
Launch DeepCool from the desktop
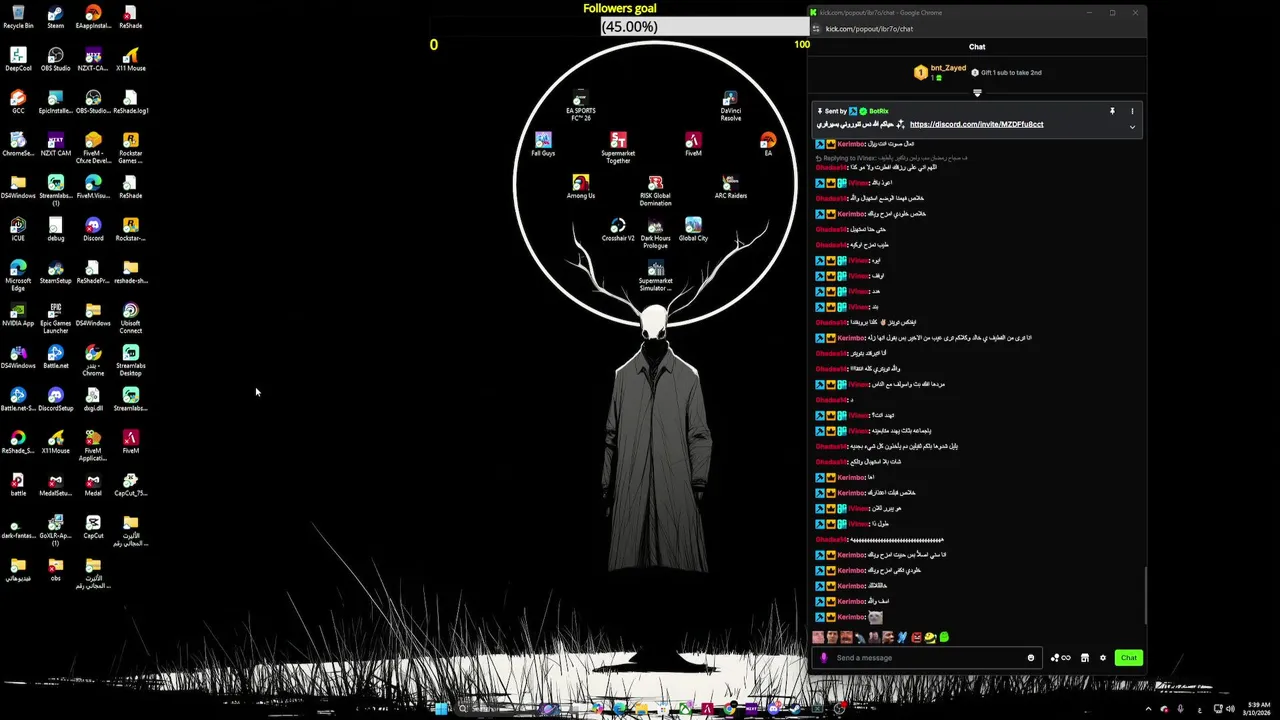18,60
